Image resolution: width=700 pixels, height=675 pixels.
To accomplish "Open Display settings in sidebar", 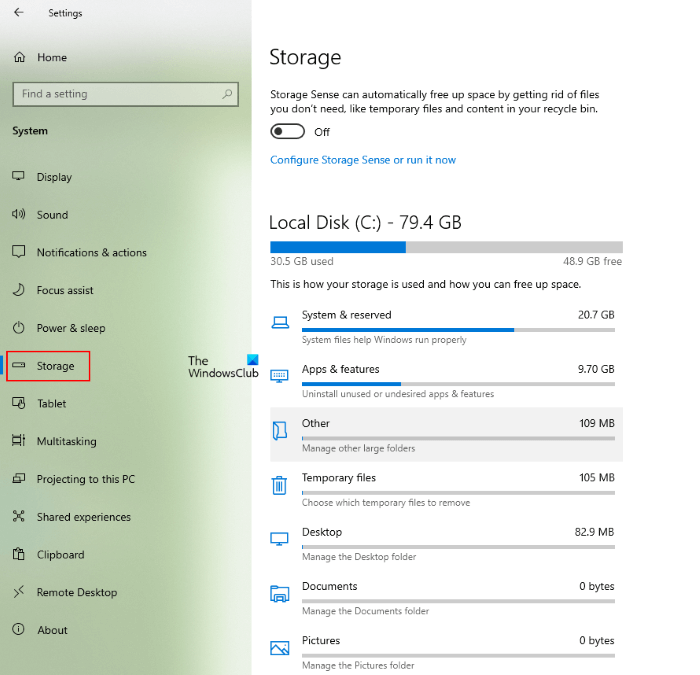I will coord(54,177).
